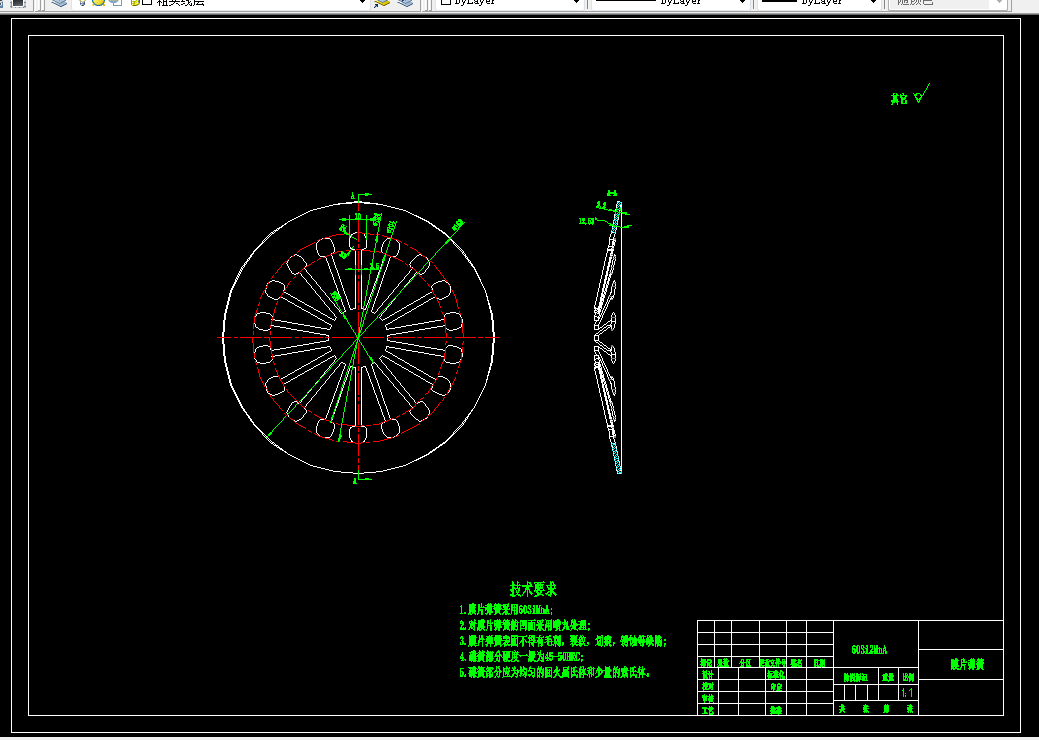Expand the ByLayer lineweight dropdown arrow
The height and width of the screenshot is (740, 1039).
tap(873, 3)
